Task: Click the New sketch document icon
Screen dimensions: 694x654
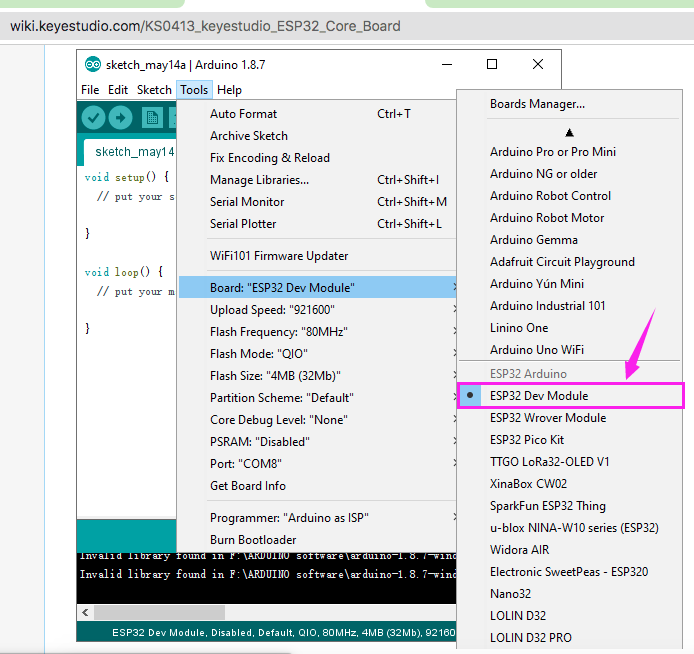Action: 152,118
